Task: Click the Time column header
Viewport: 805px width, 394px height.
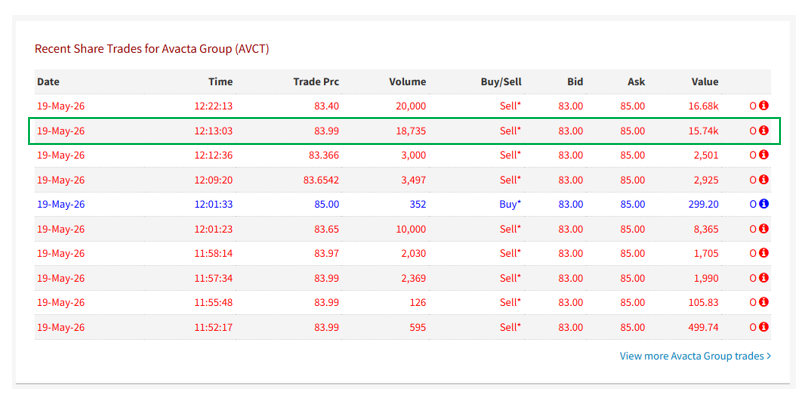Action: [x=220, y=82]
